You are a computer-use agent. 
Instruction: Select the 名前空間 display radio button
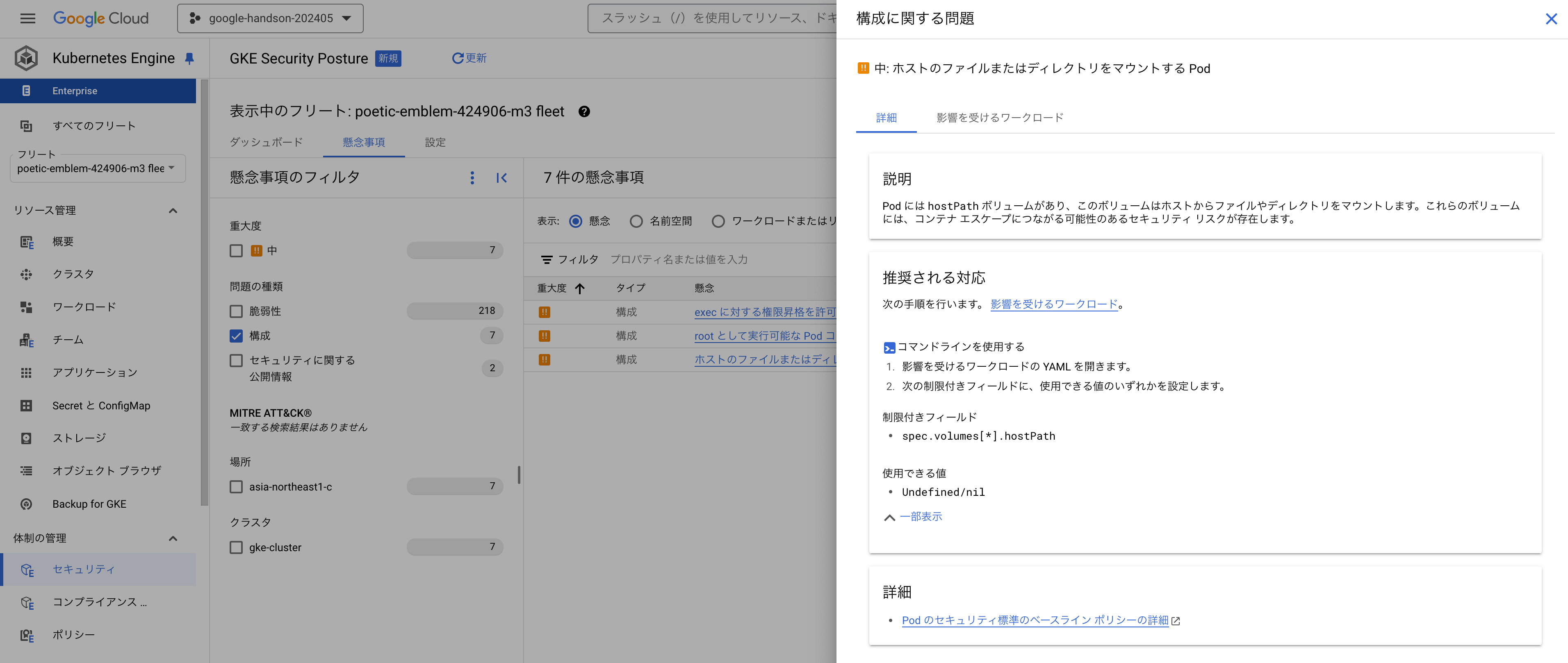pos(636,221)
